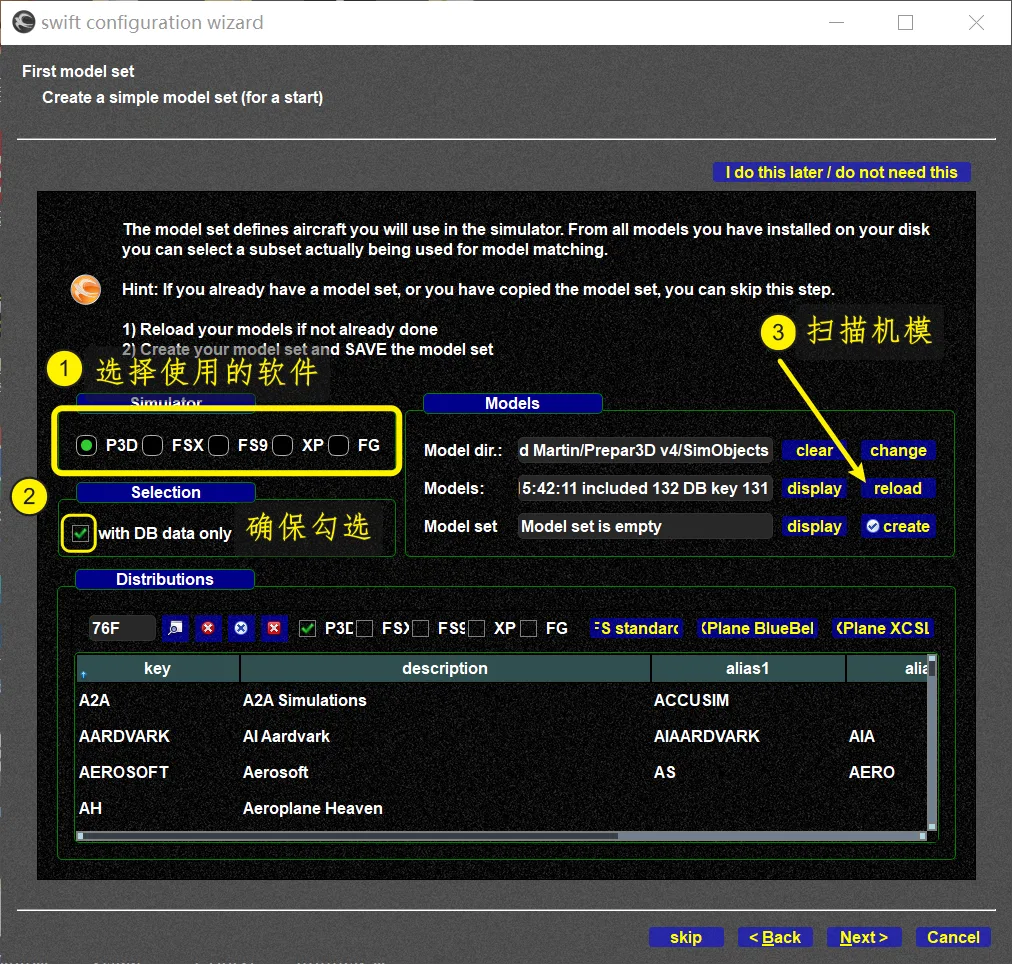
Task: Click the swift logo in the title bar
Action: 24,22
